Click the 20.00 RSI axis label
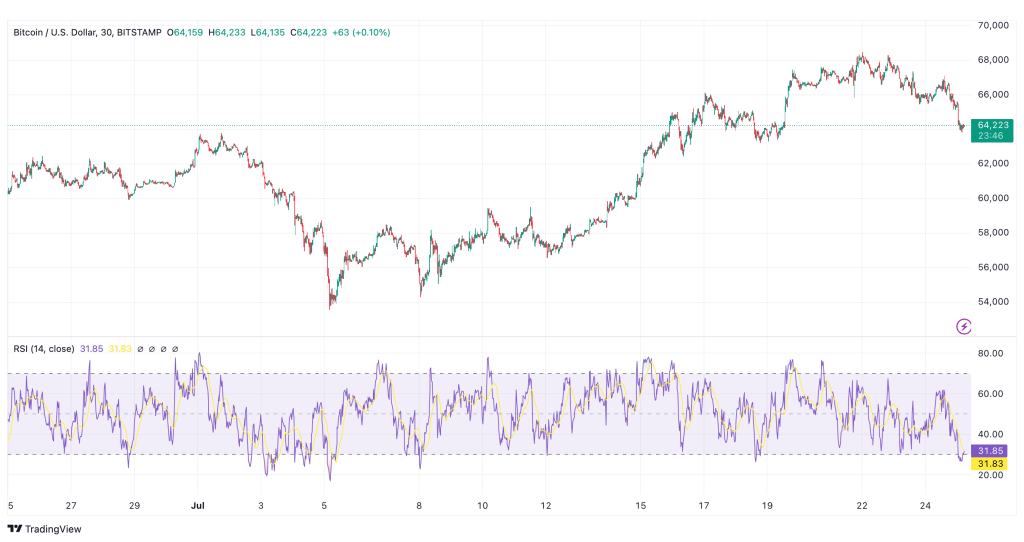 pos(991,475)
